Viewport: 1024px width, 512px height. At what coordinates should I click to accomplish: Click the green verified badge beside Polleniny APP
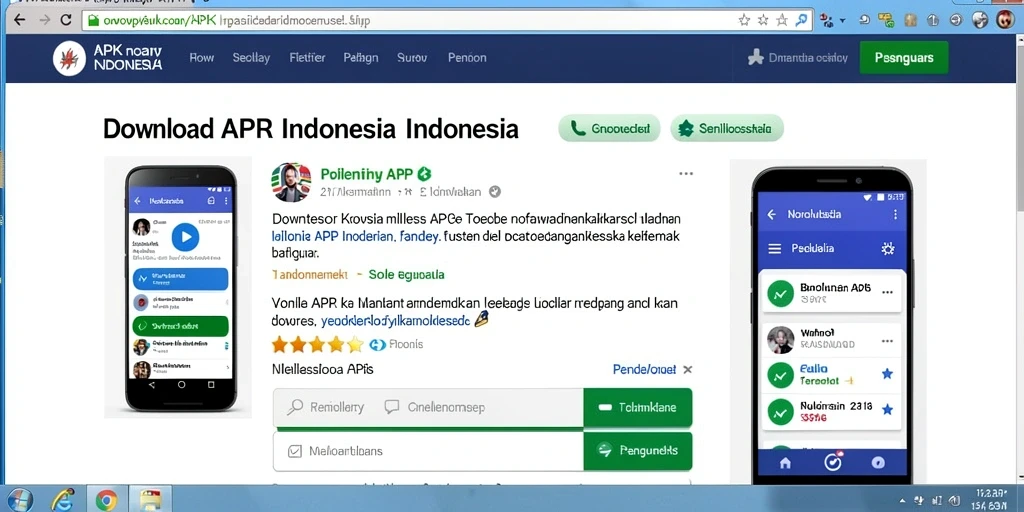(424, 174)
